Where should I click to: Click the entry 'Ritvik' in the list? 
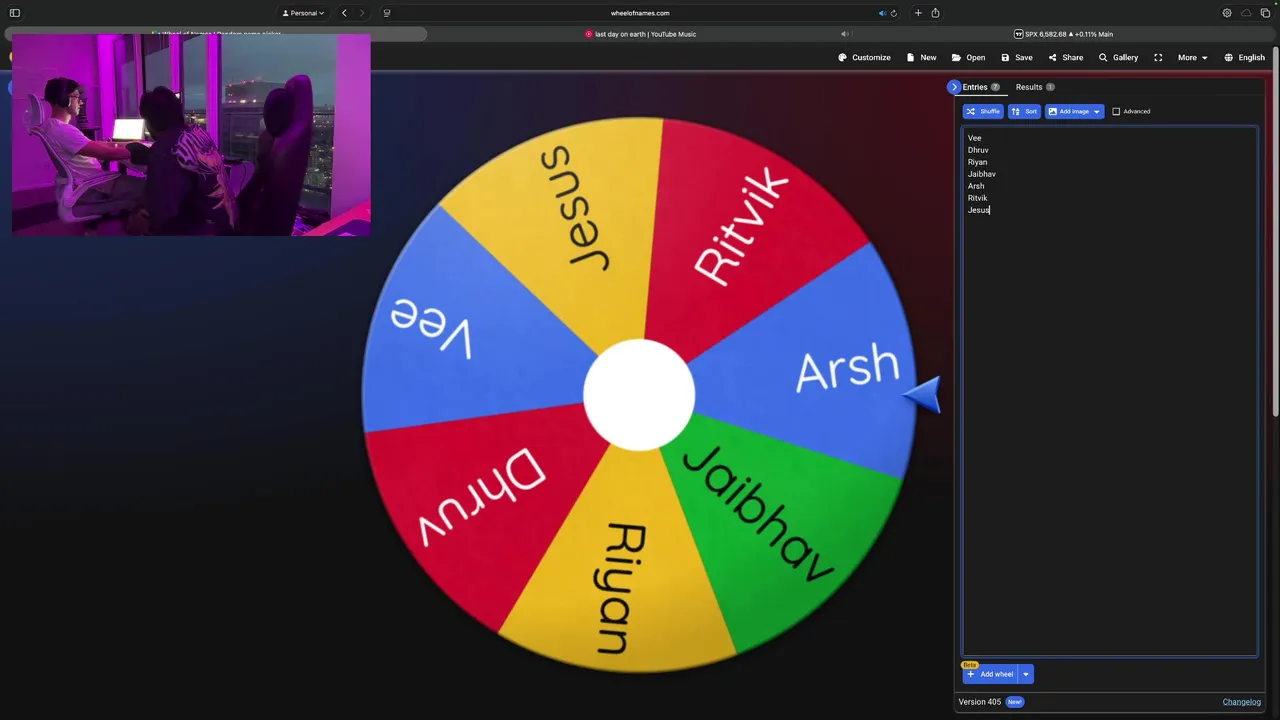click(977, 198)
